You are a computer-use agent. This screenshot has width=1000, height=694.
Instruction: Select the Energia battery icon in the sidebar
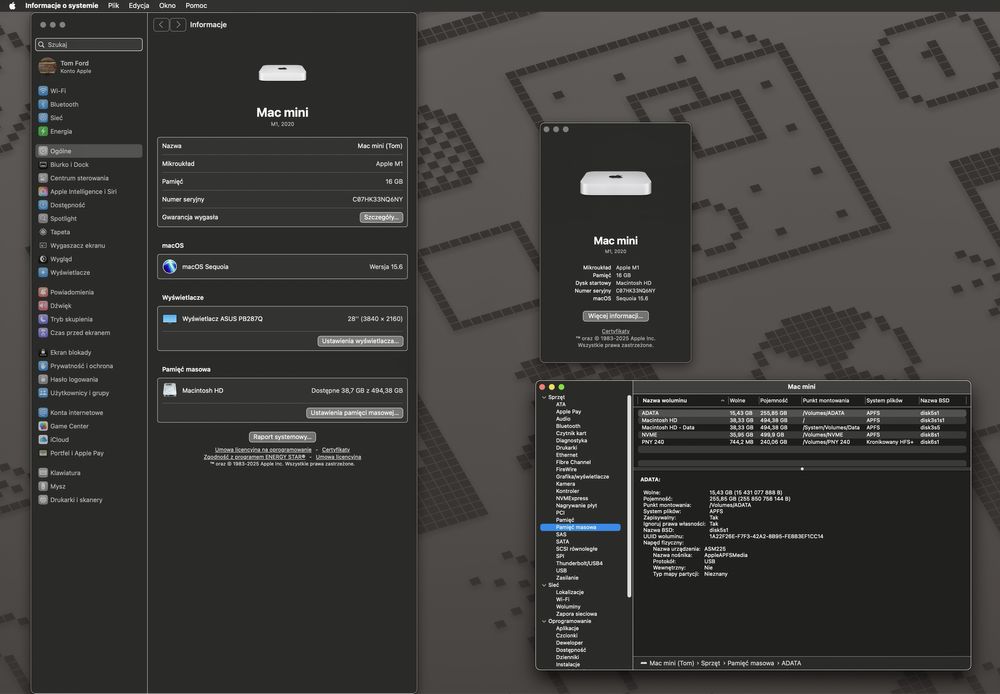pos(43,131)
